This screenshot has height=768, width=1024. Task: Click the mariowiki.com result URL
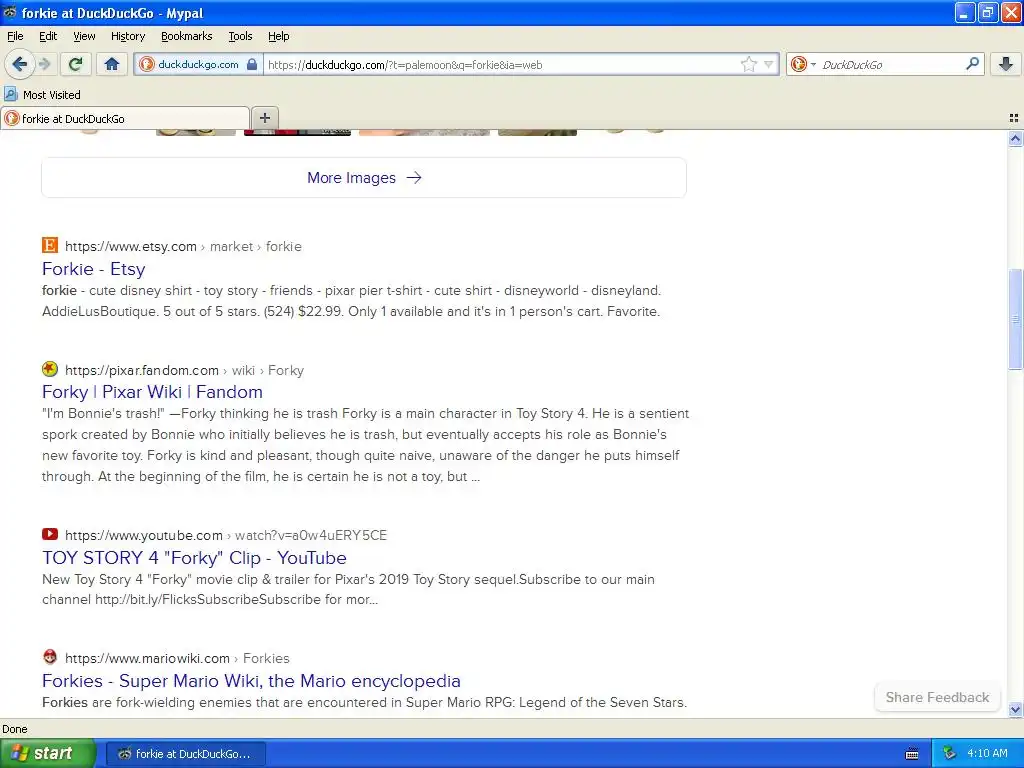tap(177, 658)
